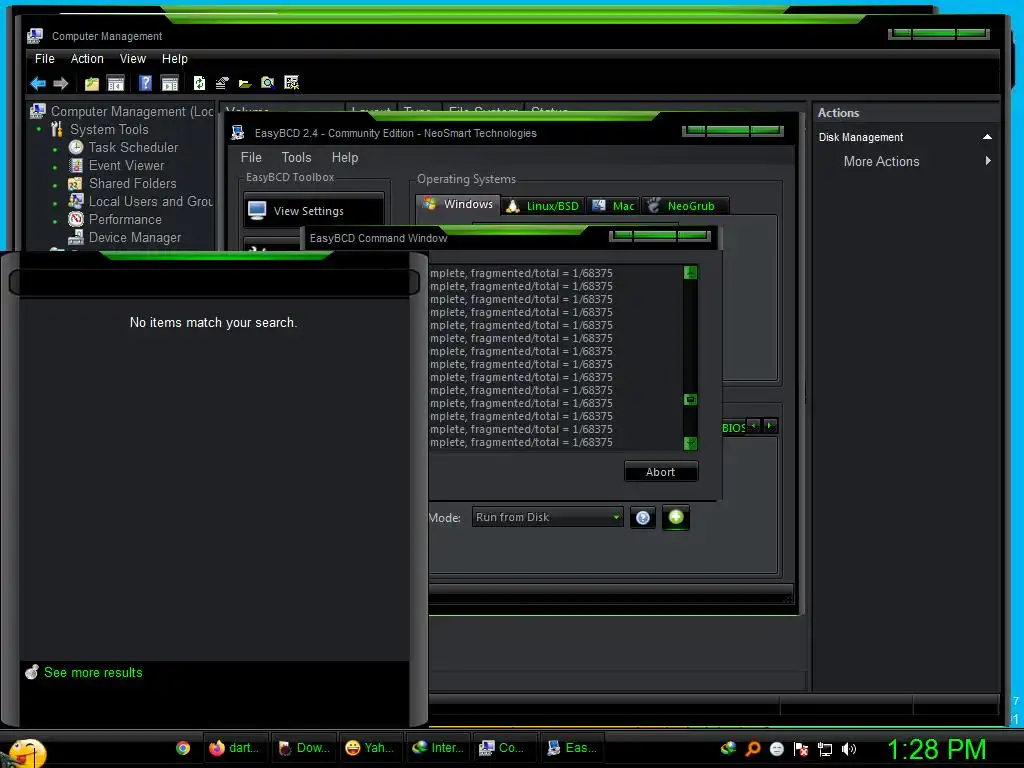This screenshot has height=768, width=1024.
Task: Click the magnifier search toolbar icon
Action: pos(268,83)
